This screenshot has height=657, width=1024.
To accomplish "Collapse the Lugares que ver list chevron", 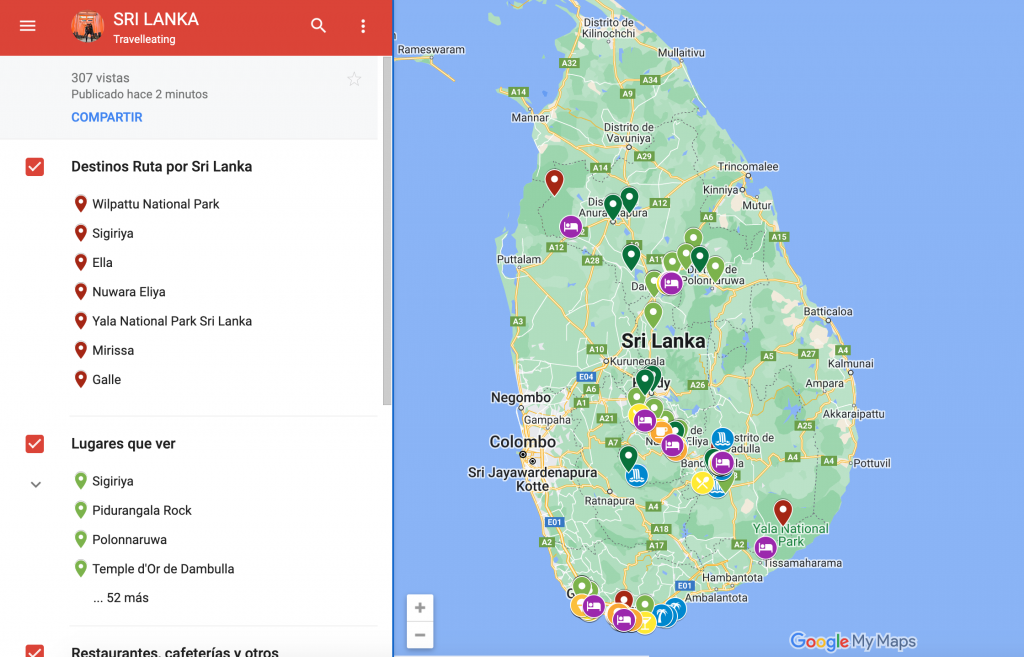I will coord(35,484).
